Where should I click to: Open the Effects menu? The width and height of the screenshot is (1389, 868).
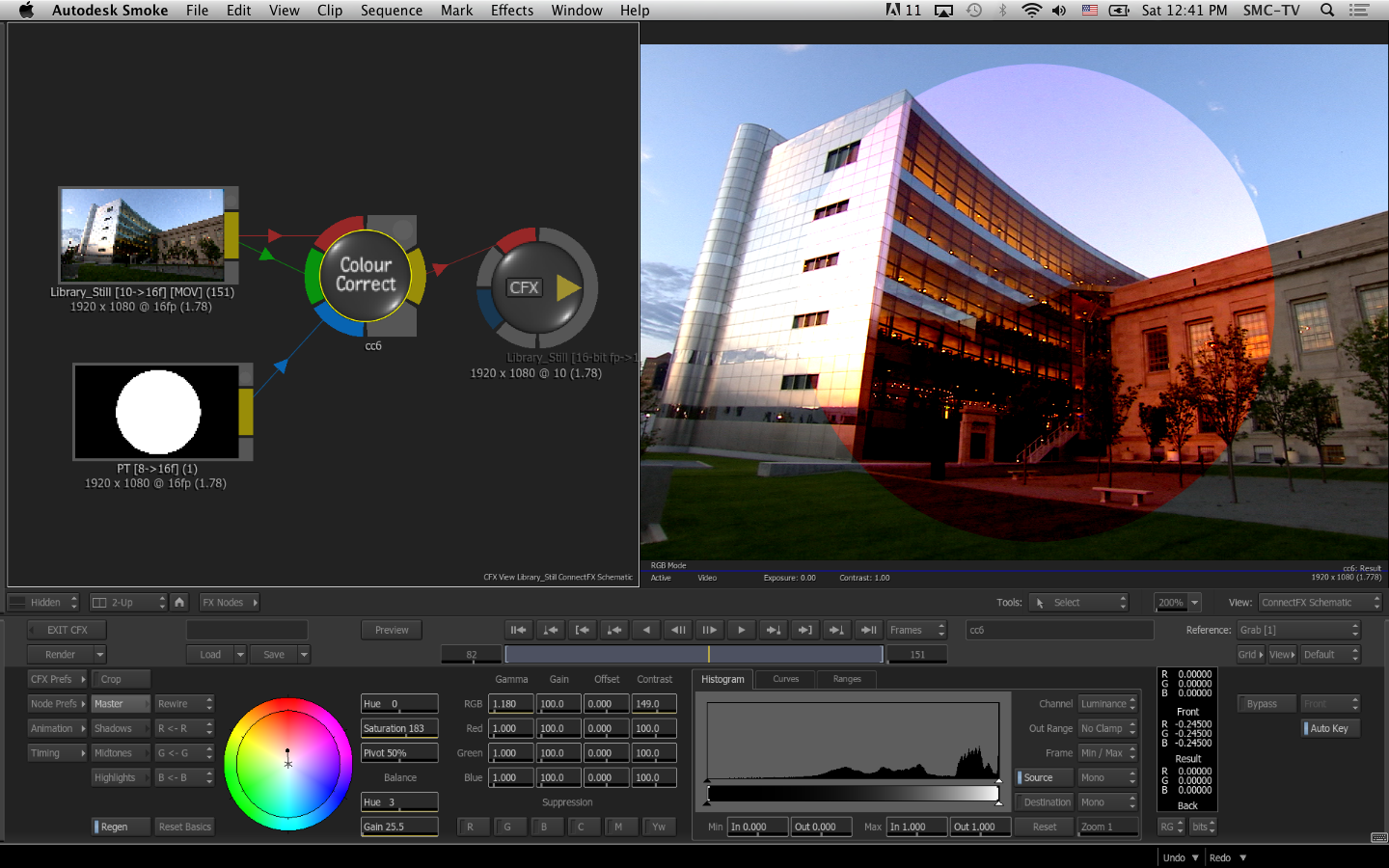(511, 11)
